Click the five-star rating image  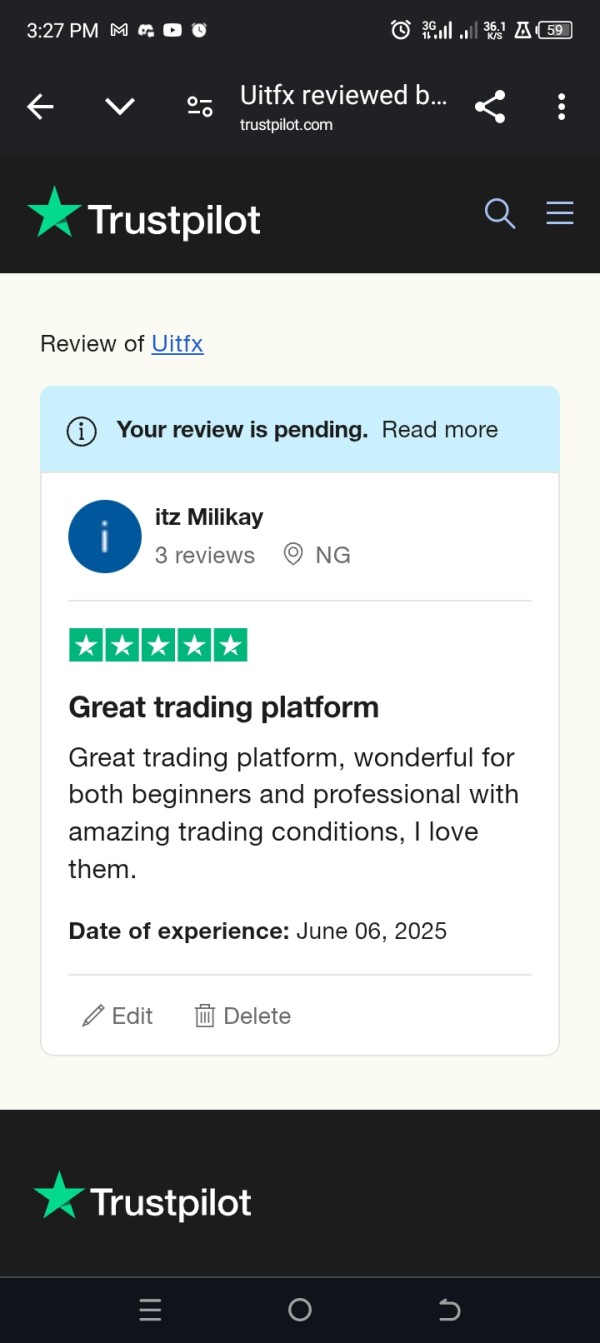pos(158,646)
